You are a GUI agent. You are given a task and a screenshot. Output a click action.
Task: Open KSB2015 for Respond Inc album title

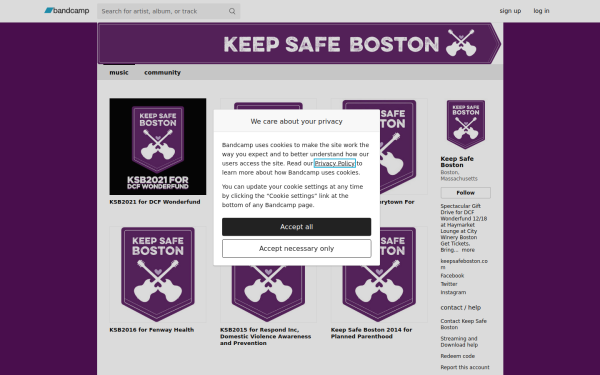[266, 336]
